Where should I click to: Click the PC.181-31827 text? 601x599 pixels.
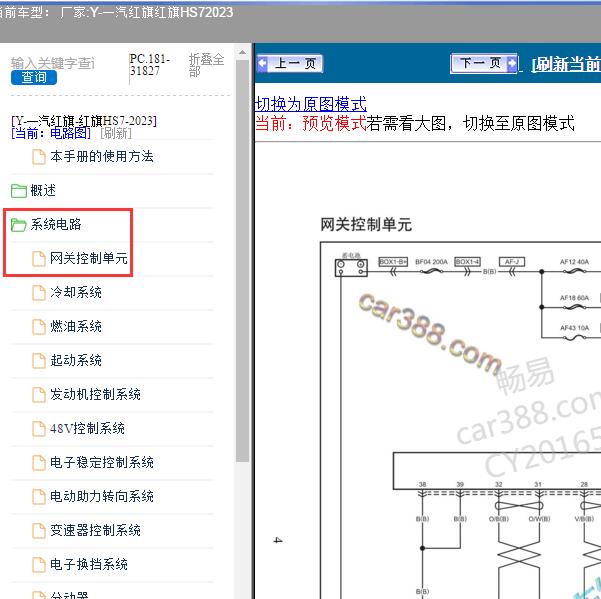tap(149, 65)
